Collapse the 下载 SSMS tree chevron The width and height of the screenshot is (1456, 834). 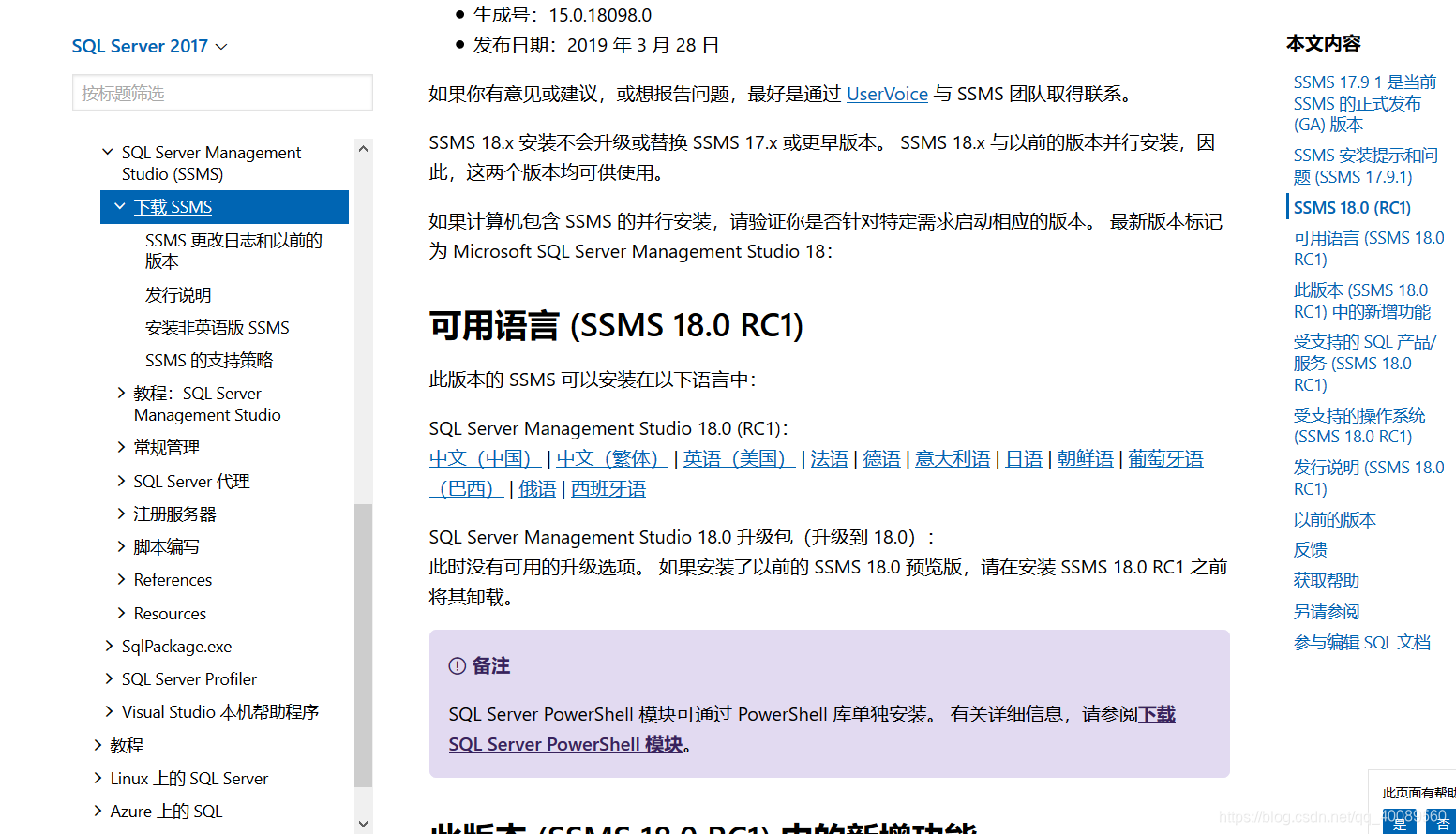tap(120, 206)
